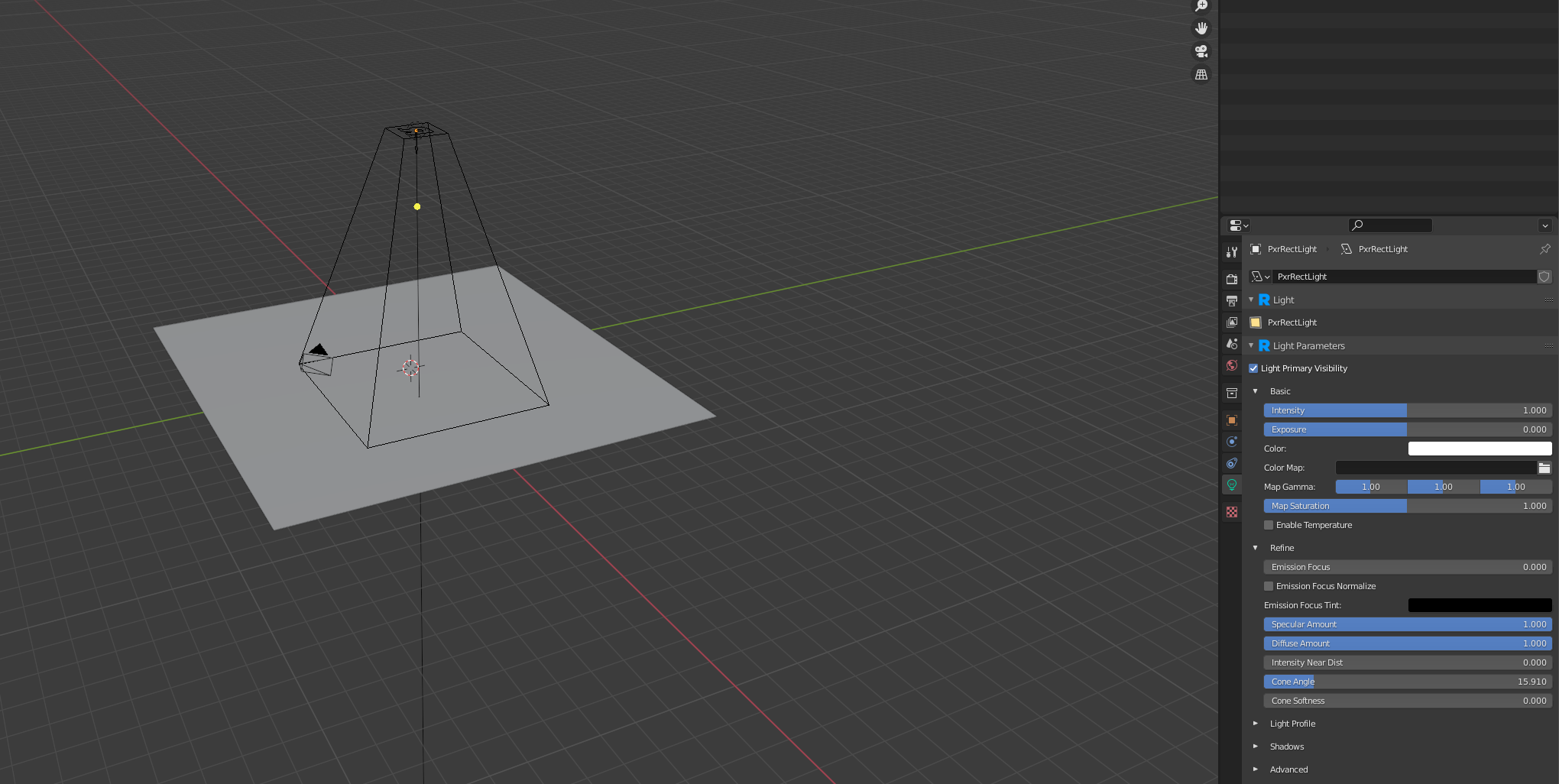
Task: Expand the Shadows section
Action: 1256,747
